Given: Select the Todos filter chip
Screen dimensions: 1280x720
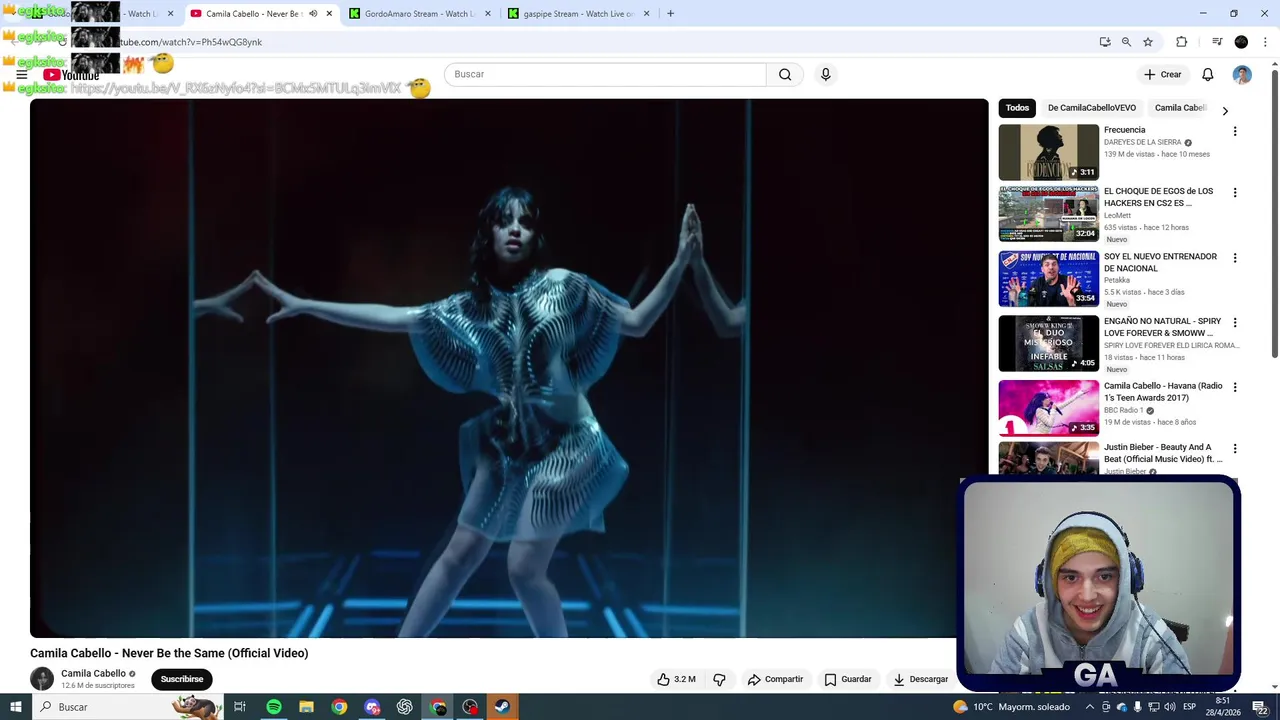Looking at the screenshot, I should point(1017,108).
